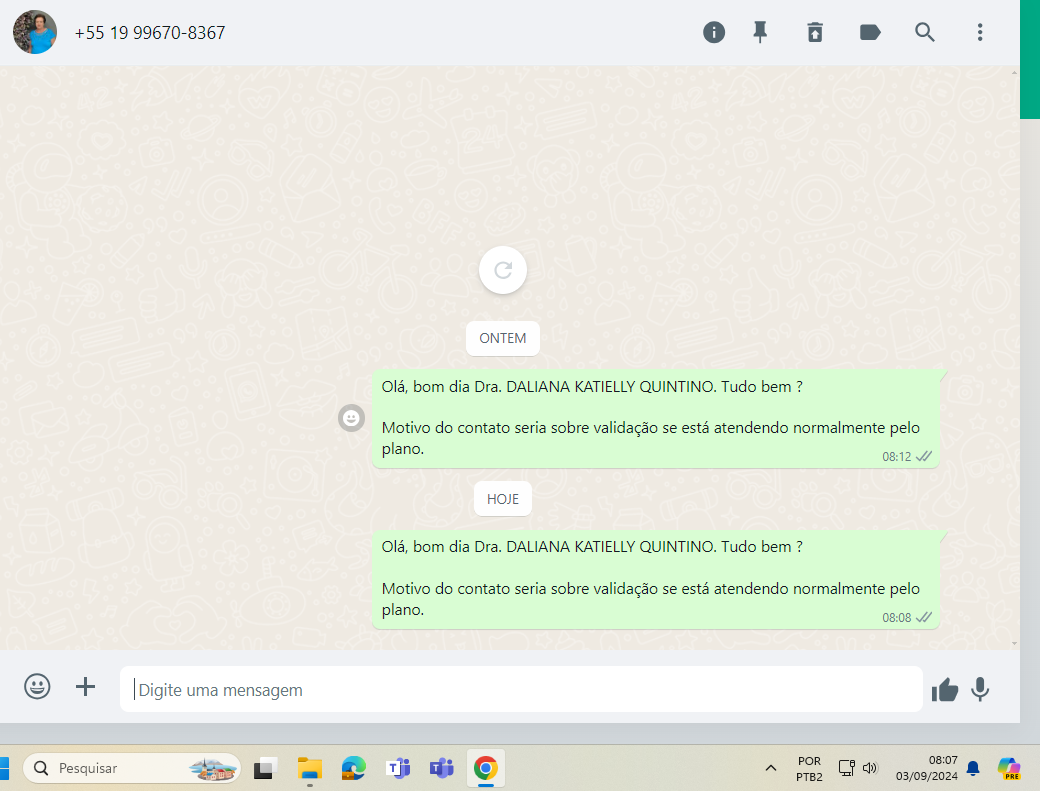Open attachments with the plus icon

[86, 687]
